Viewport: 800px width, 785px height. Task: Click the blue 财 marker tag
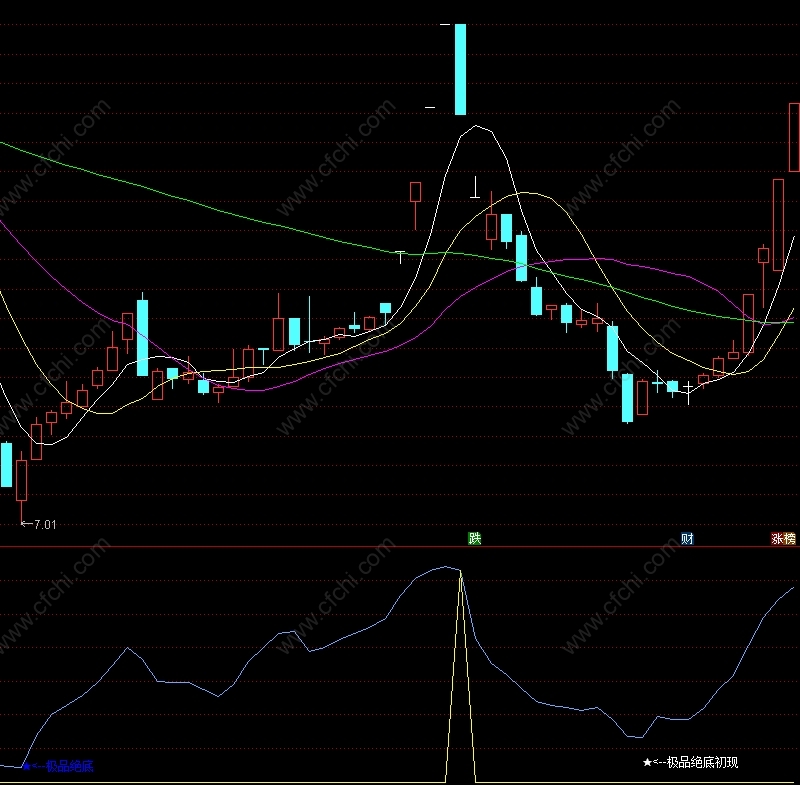click(x=687, y=538)
